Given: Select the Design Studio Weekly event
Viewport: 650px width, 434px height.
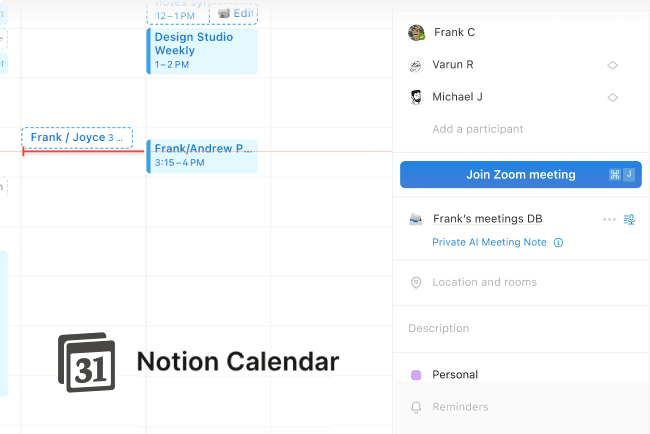Looking at the screenshot, I should [201, 50].
